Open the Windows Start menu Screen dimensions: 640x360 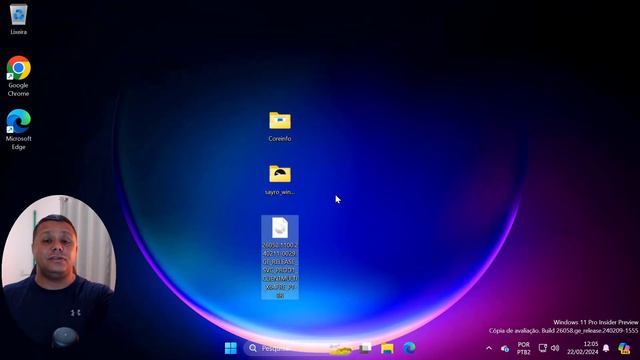tap(231, 348)
